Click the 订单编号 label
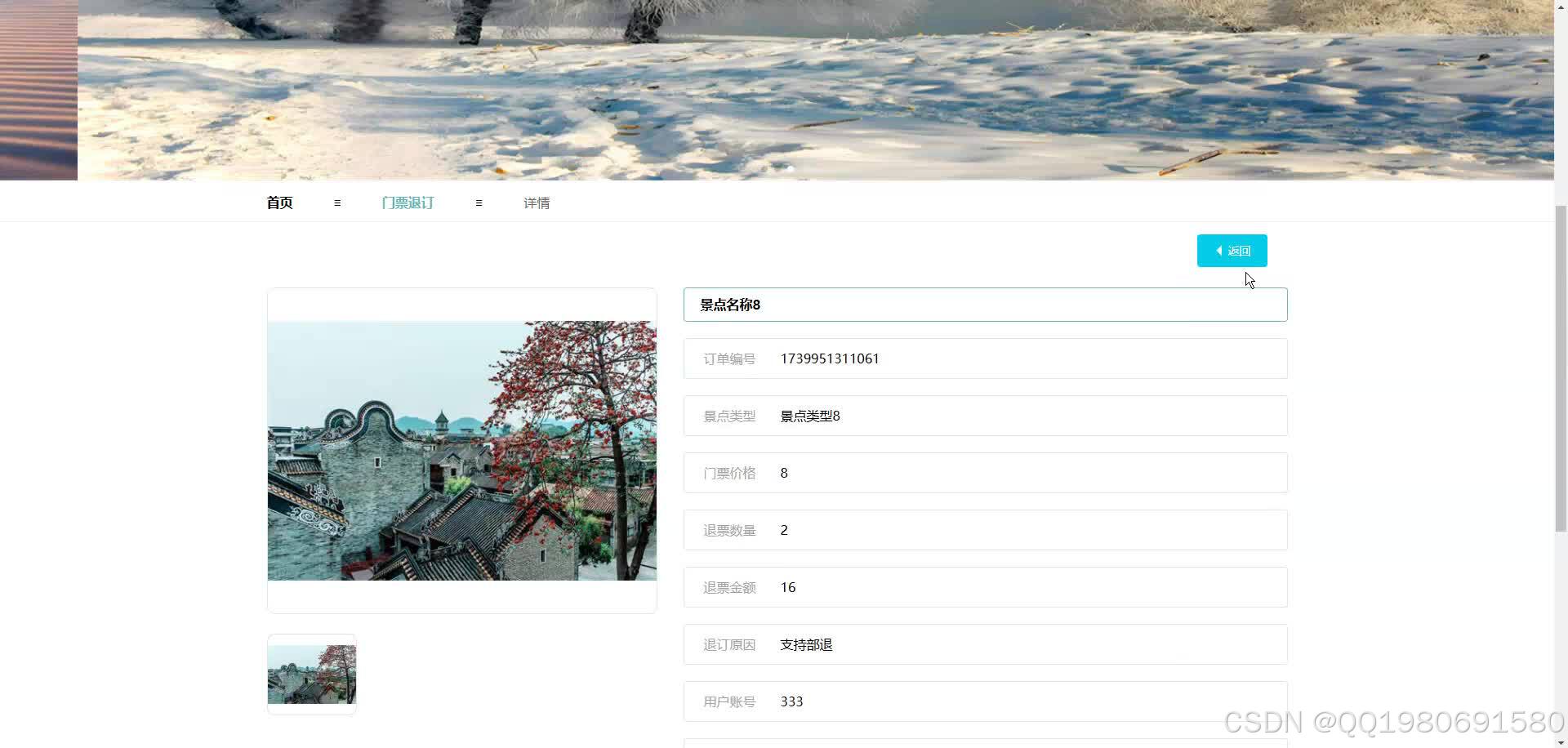 [x=729, y=358]
